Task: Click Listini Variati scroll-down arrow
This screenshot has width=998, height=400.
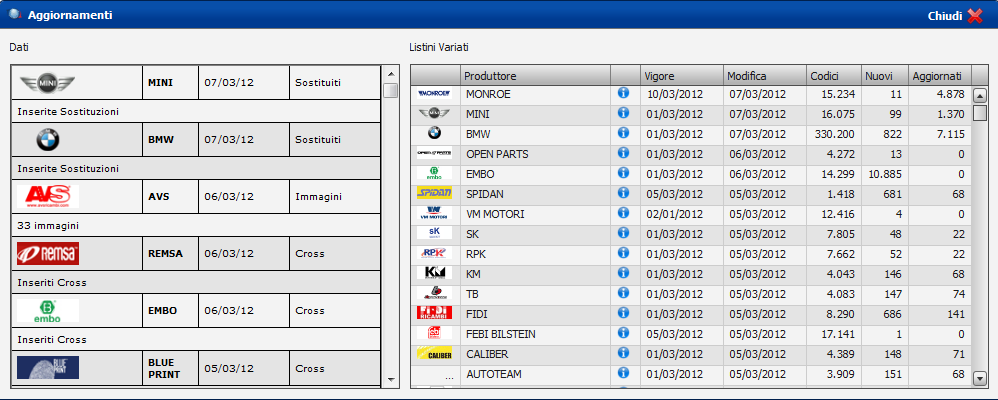Action: [980, 378]
